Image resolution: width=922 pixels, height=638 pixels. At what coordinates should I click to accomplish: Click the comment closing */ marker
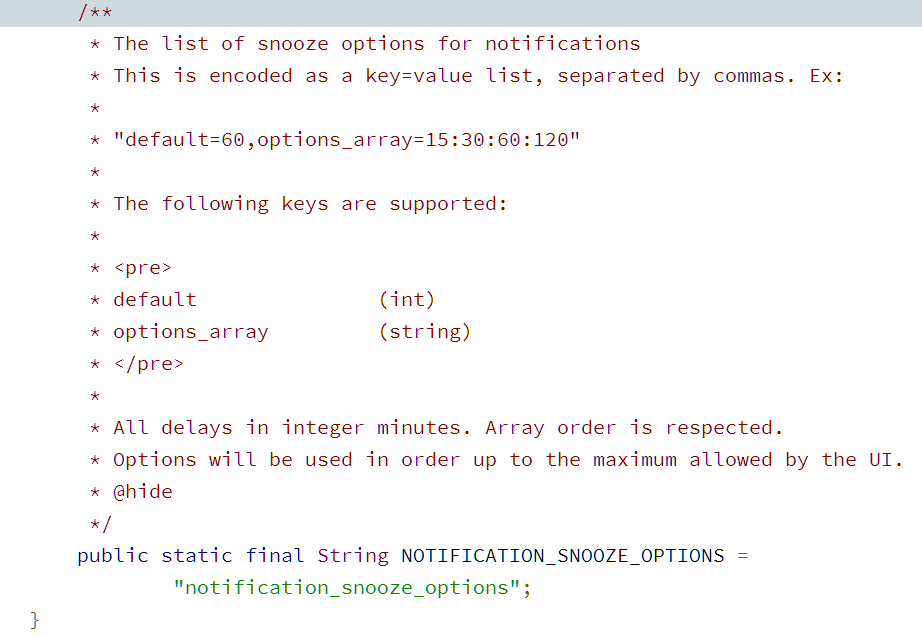pos(100,524)
